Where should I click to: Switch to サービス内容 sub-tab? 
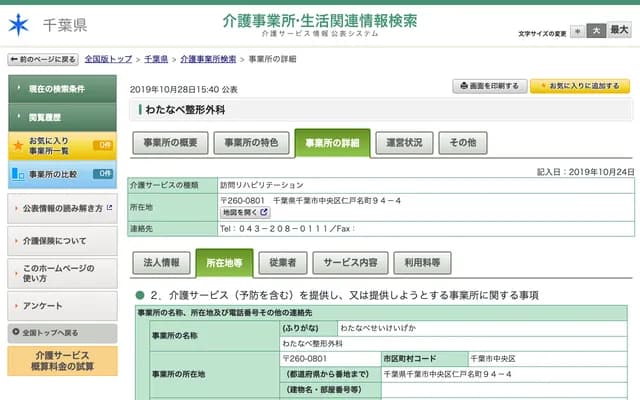[x=350, y=262]
